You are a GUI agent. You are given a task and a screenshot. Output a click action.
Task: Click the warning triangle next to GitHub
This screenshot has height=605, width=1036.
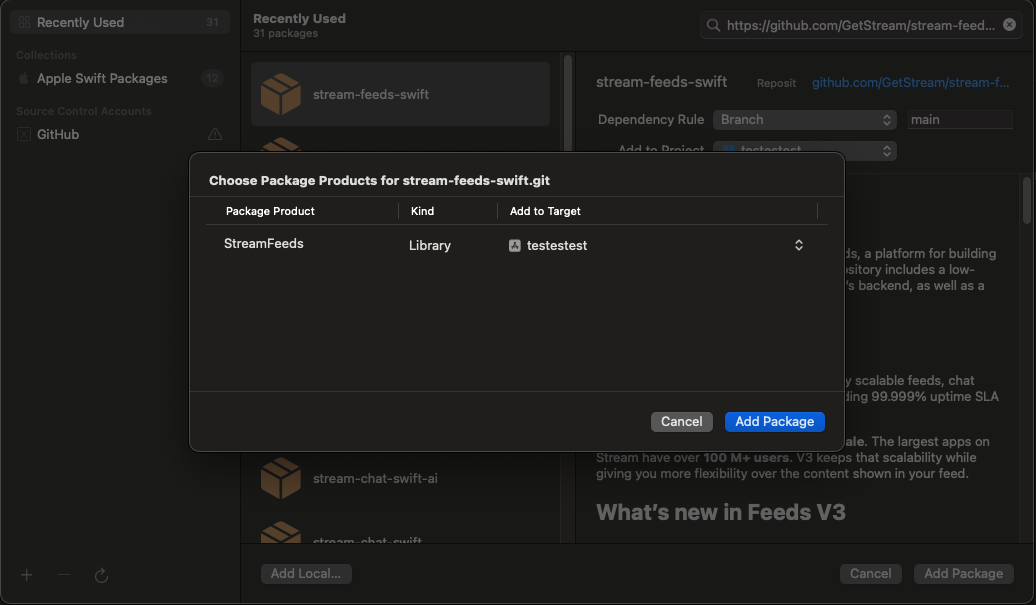click(213, 133)
